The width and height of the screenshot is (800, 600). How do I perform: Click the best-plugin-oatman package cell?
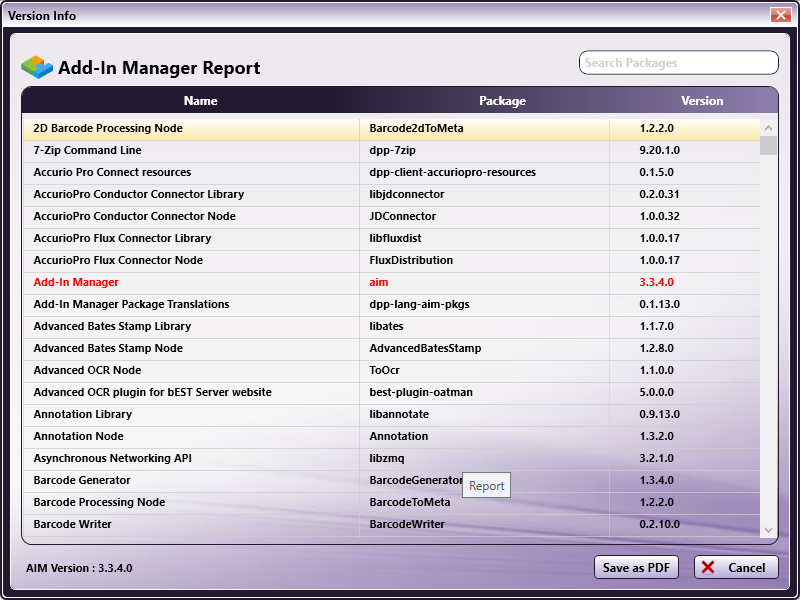click(x=484, y=392)
